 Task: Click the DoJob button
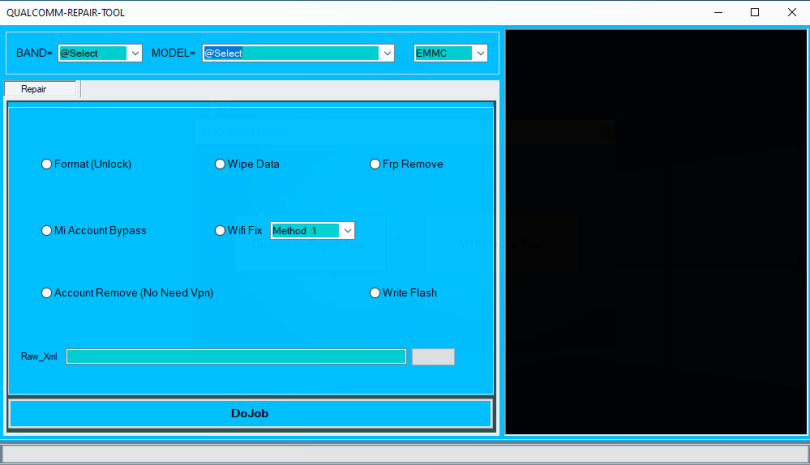click(250, 413)
